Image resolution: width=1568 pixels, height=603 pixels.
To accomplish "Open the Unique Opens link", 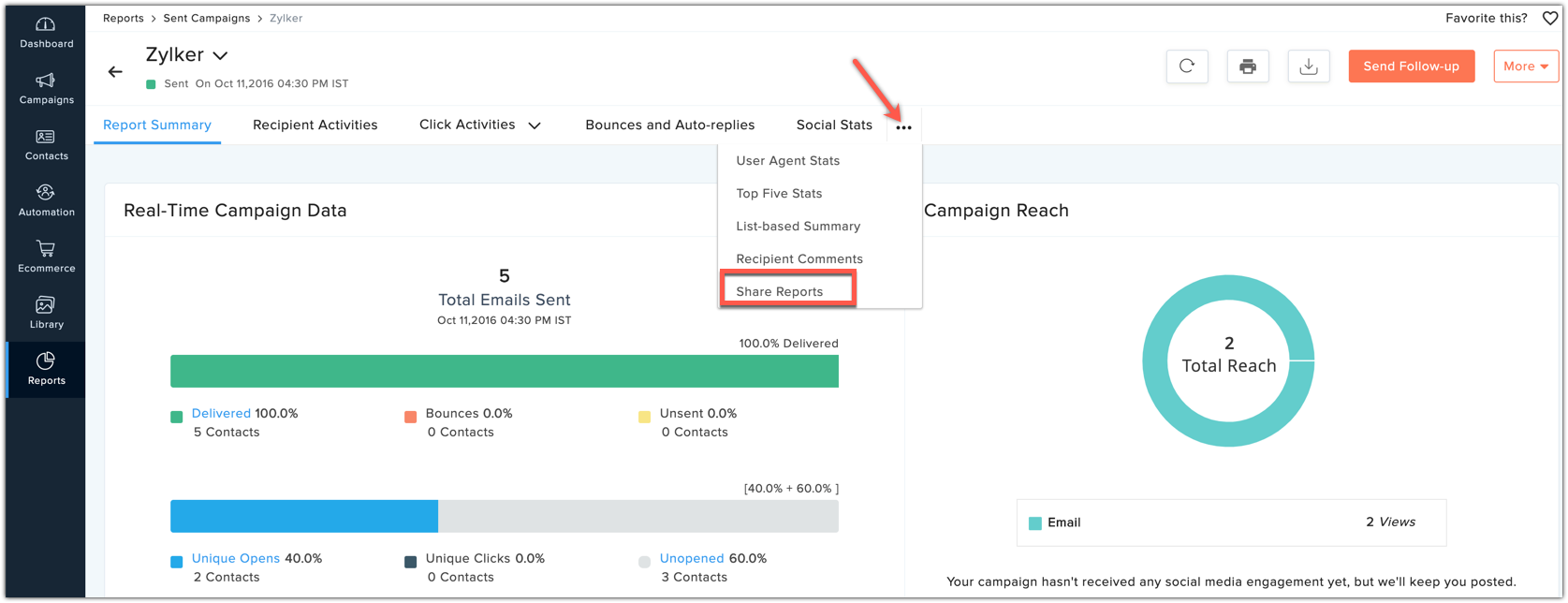I will tap(236, 558).
